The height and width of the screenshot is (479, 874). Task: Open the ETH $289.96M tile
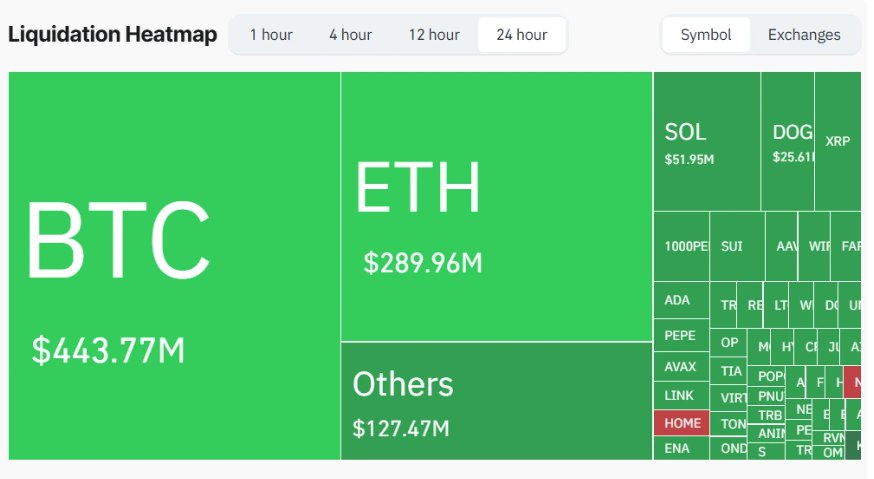pos(497,206)
